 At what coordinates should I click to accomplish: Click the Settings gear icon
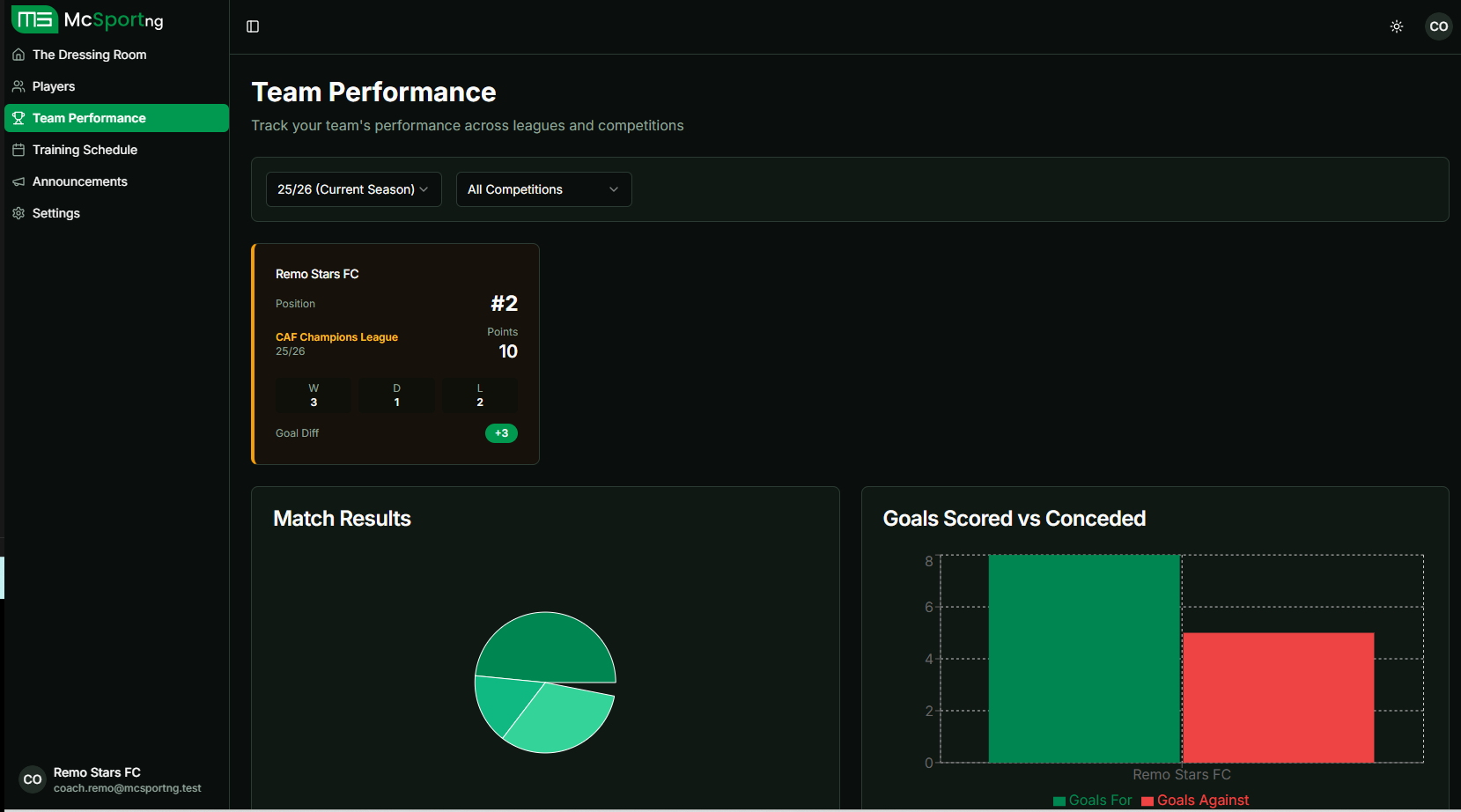click(18, 213)
